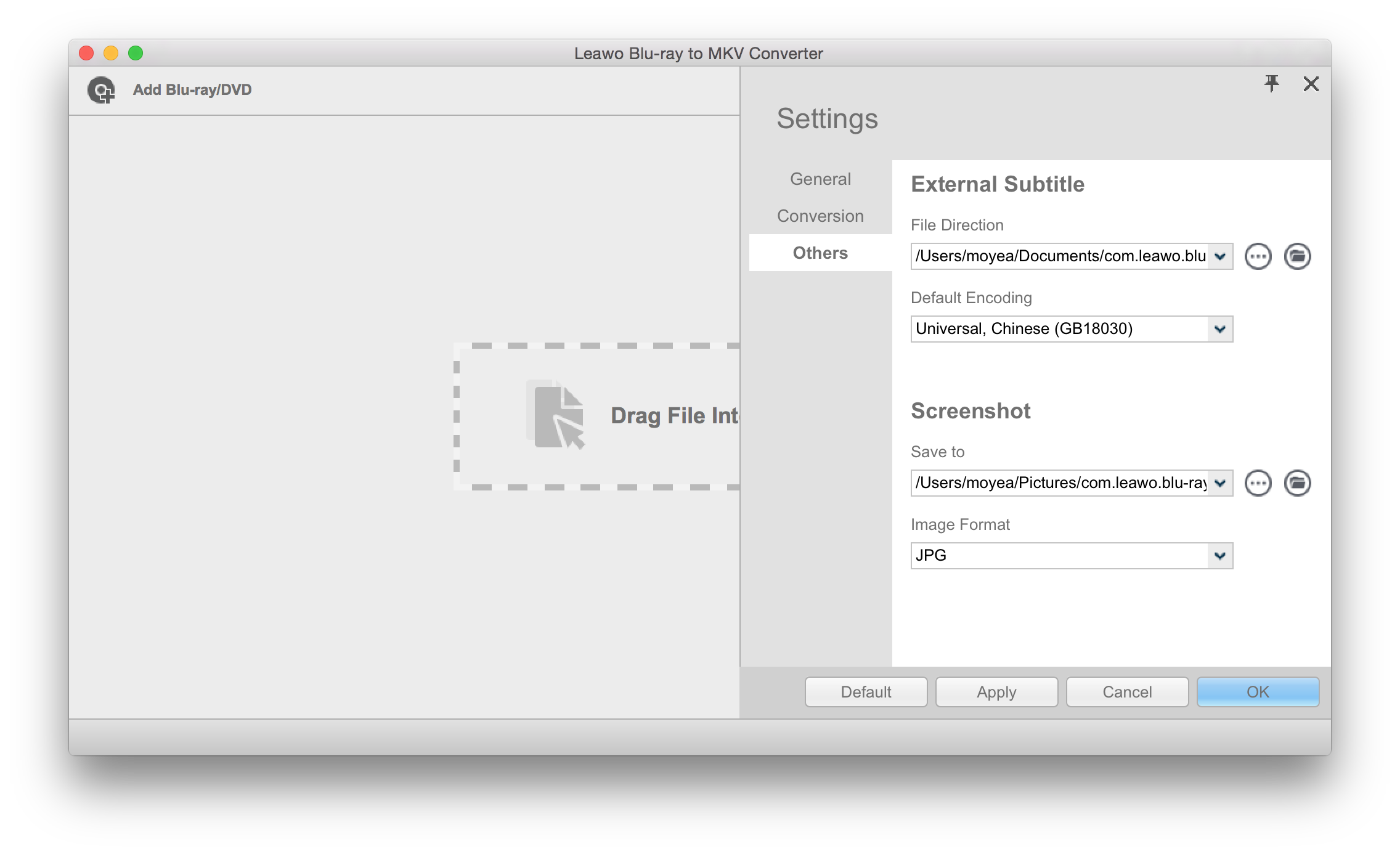Confirm settings with the OK button
The width and height of the screenshot is (1400, 854).
[1258, 692]
